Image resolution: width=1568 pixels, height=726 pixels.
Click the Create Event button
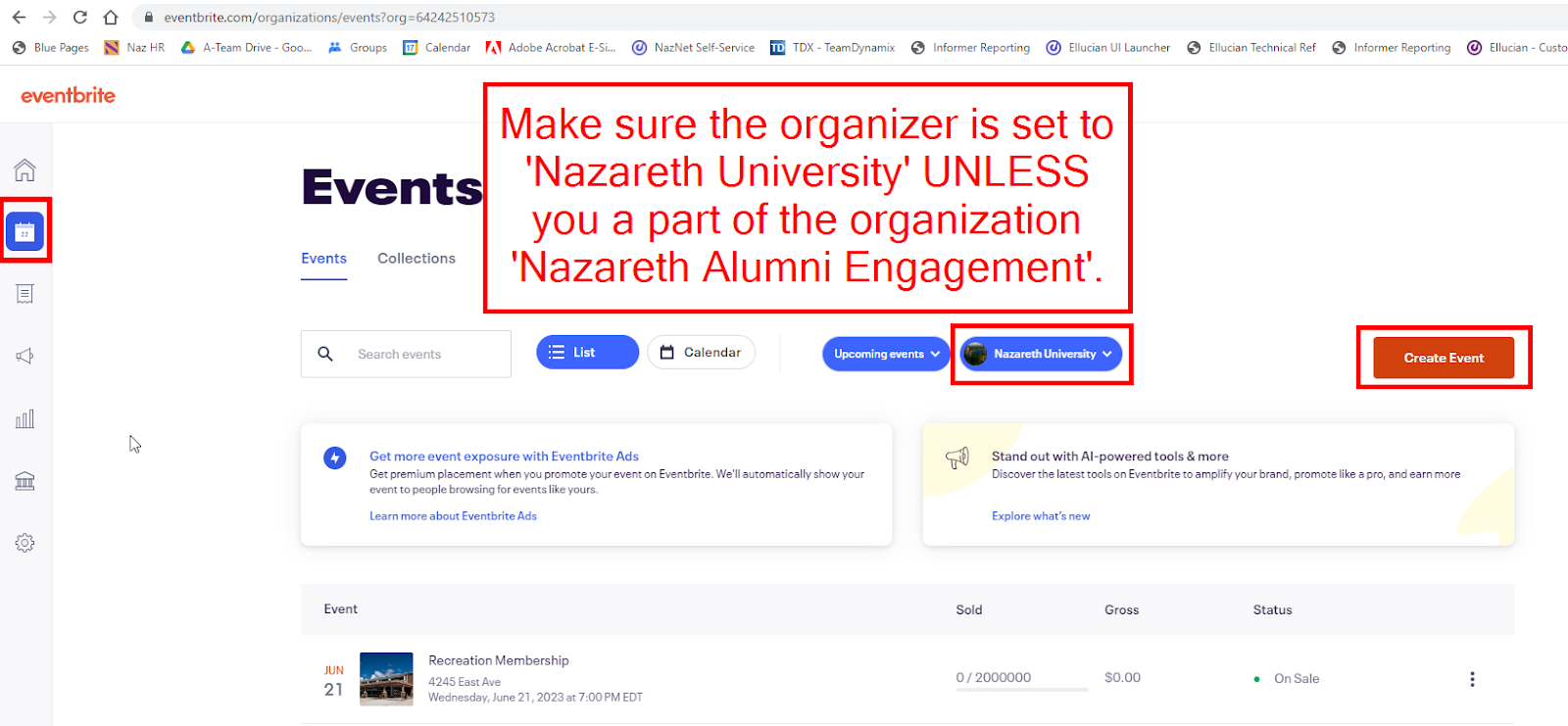click(x=1444, y=358)
